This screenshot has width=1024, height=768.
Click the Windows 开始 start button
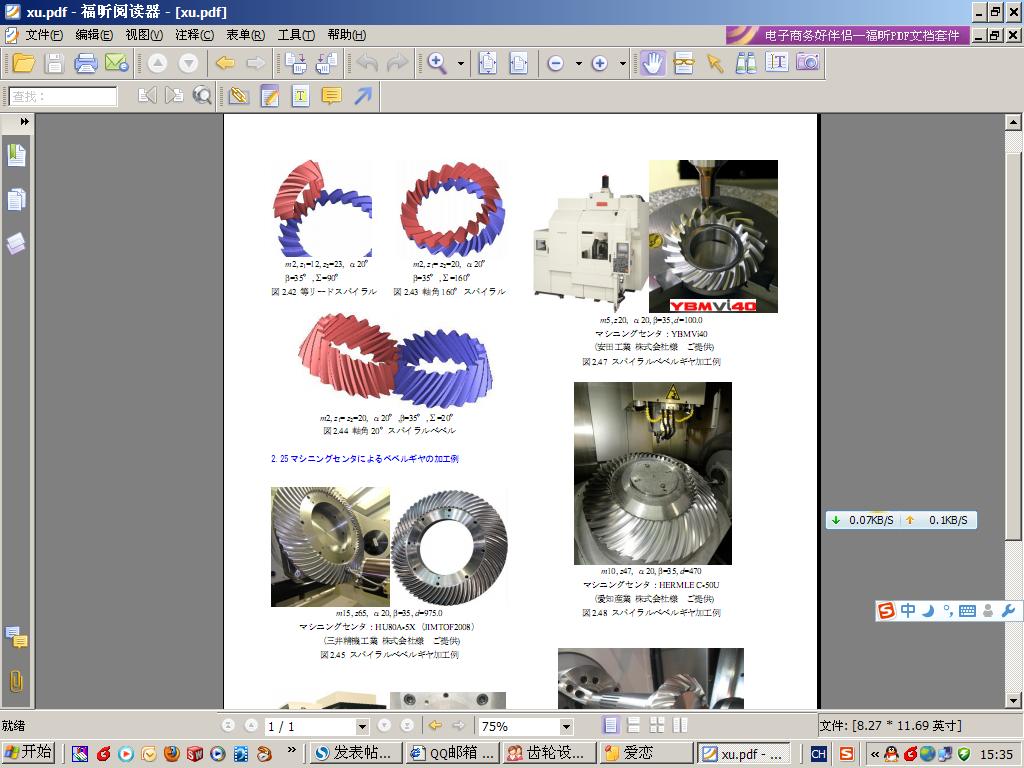tap(29, 752)
